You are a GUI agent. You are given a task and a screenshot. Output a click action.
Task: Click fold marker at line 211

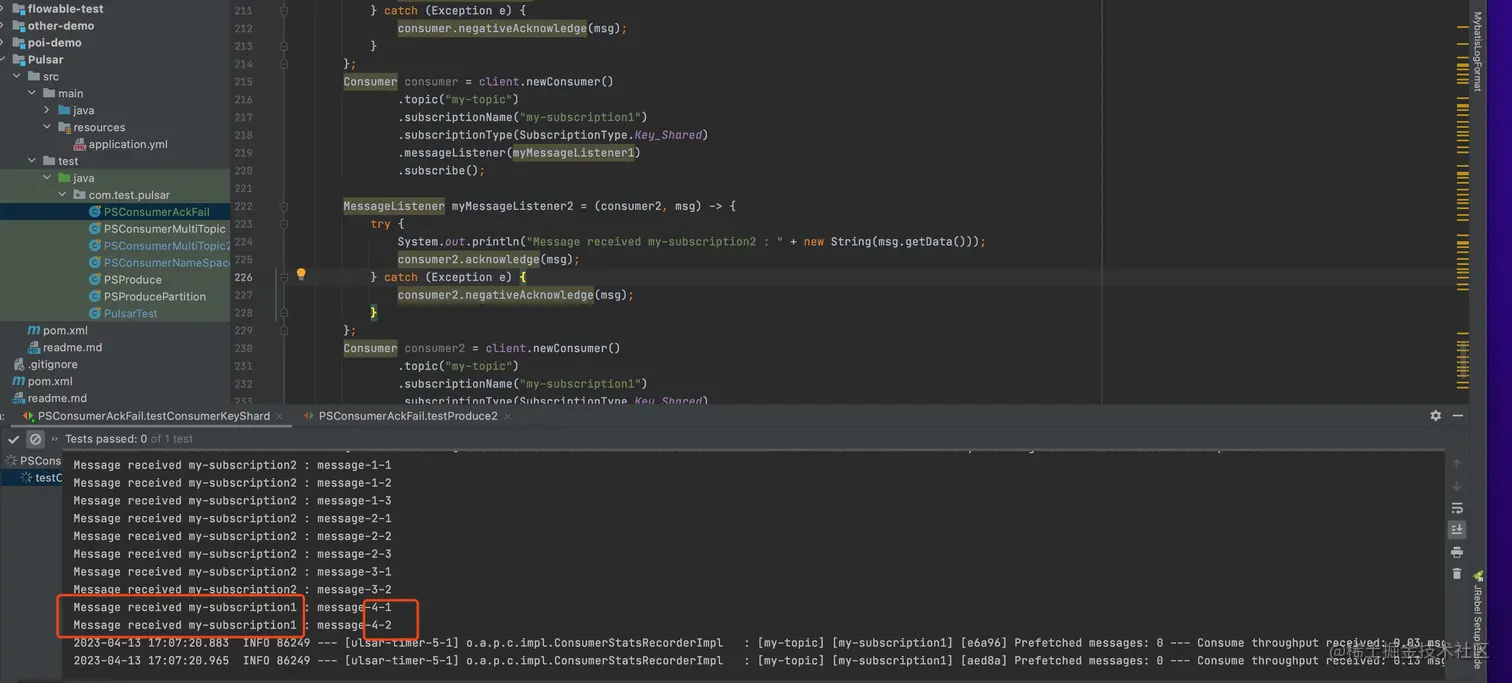pyautogui.click(x=284, y=11)
